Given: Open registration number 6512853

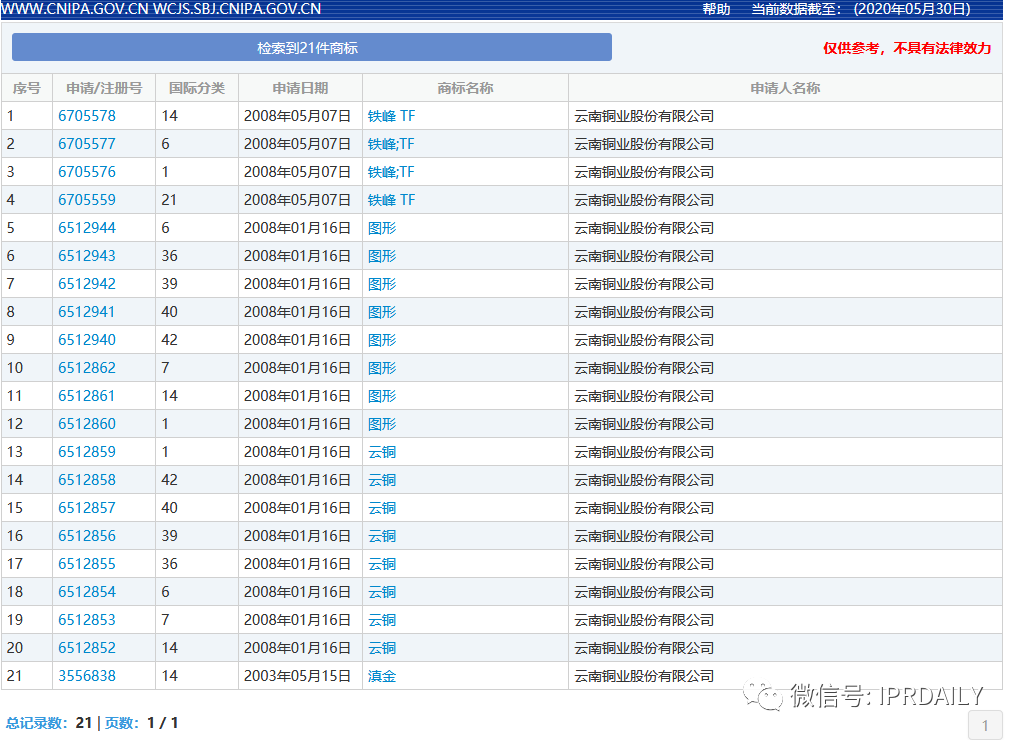Looking at the screenshot, I should (87, 620).
